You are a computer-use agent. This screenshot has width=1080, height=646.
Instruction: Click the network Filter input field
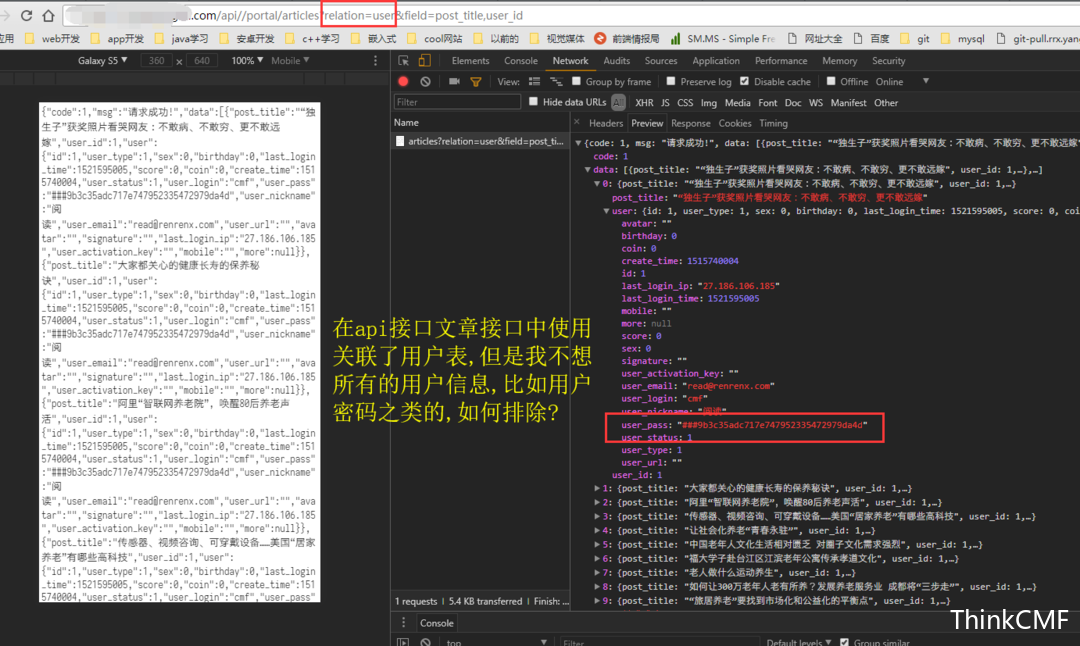point(457,102)
